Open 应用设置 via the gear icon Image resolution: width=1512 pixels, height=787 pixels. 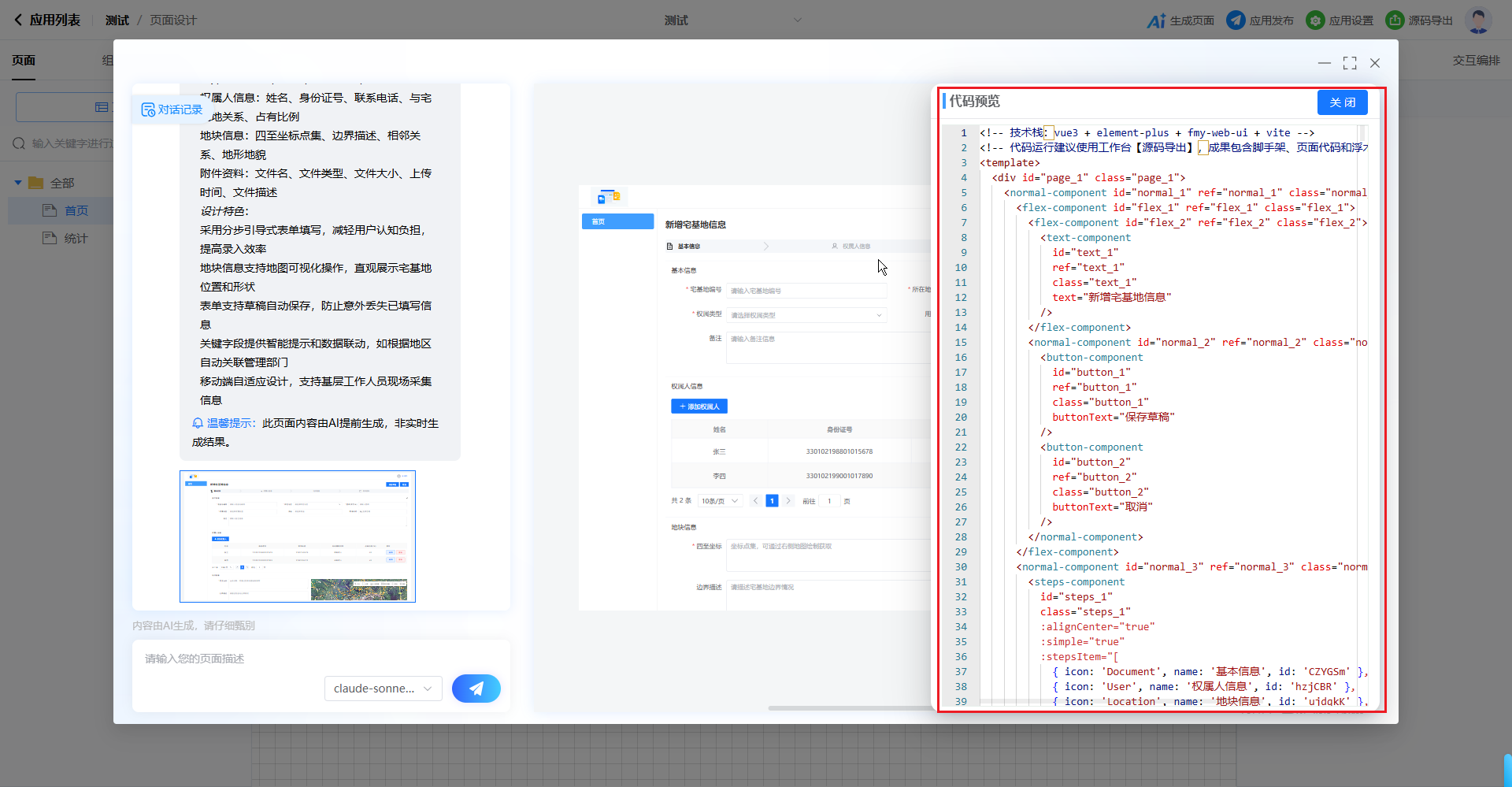pos(1315,20)
